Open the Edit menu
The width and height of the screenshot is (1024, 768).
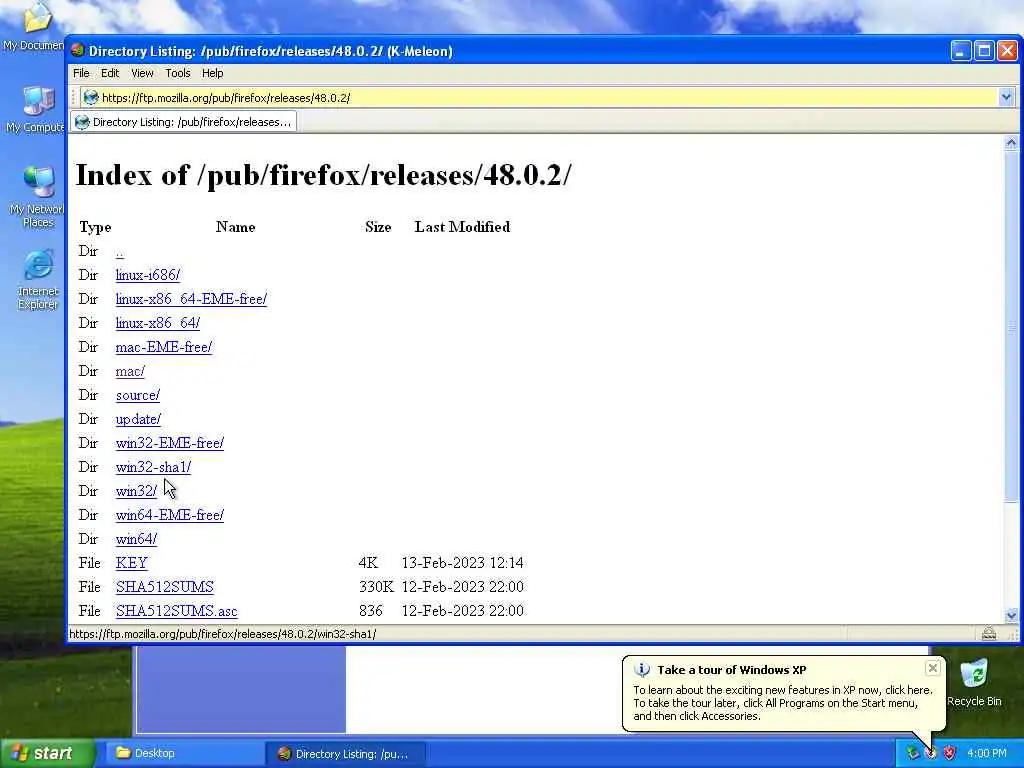click(110, 73)
